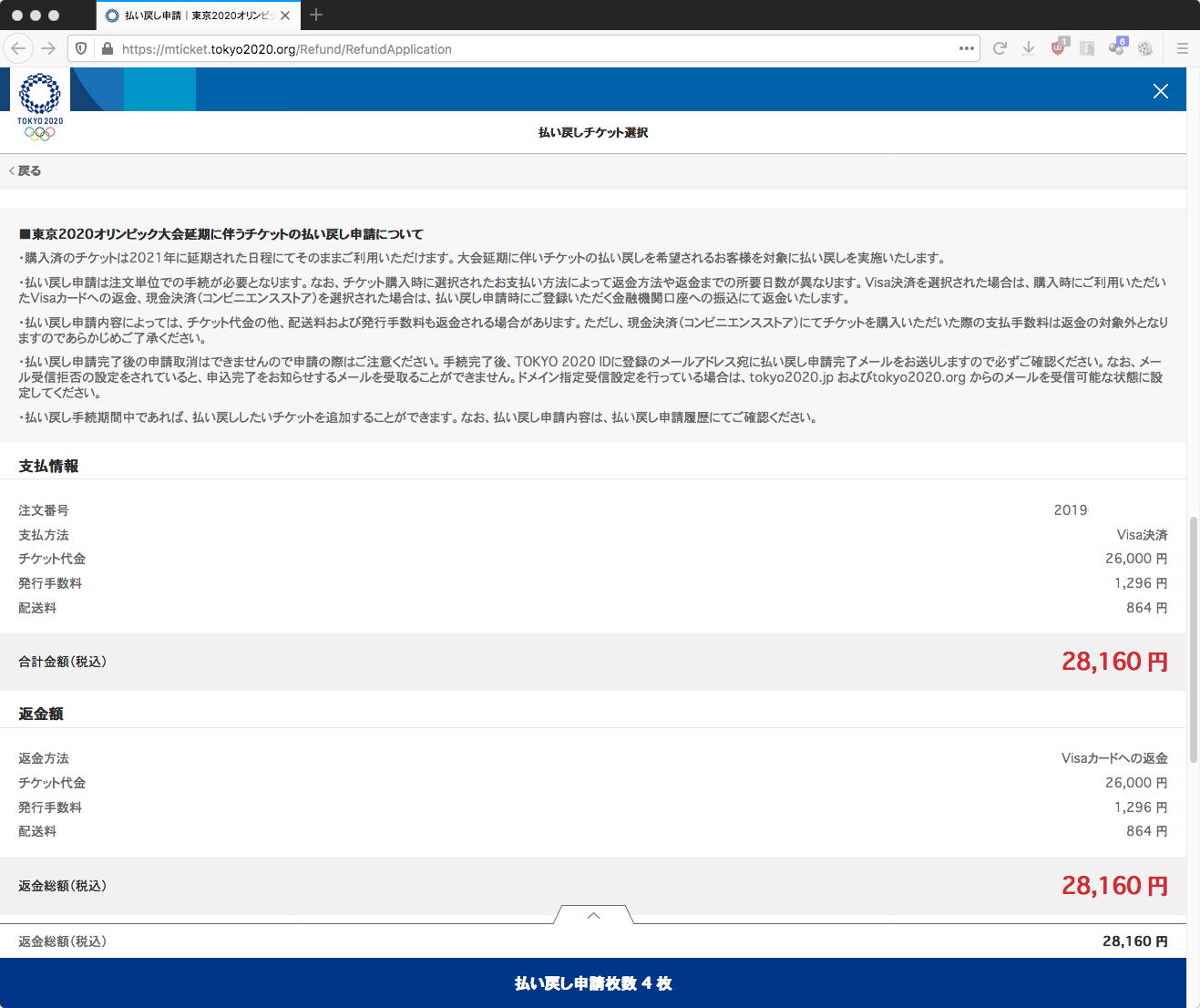Click the black 28,160 円 in bottom summary

point(1135,941)
